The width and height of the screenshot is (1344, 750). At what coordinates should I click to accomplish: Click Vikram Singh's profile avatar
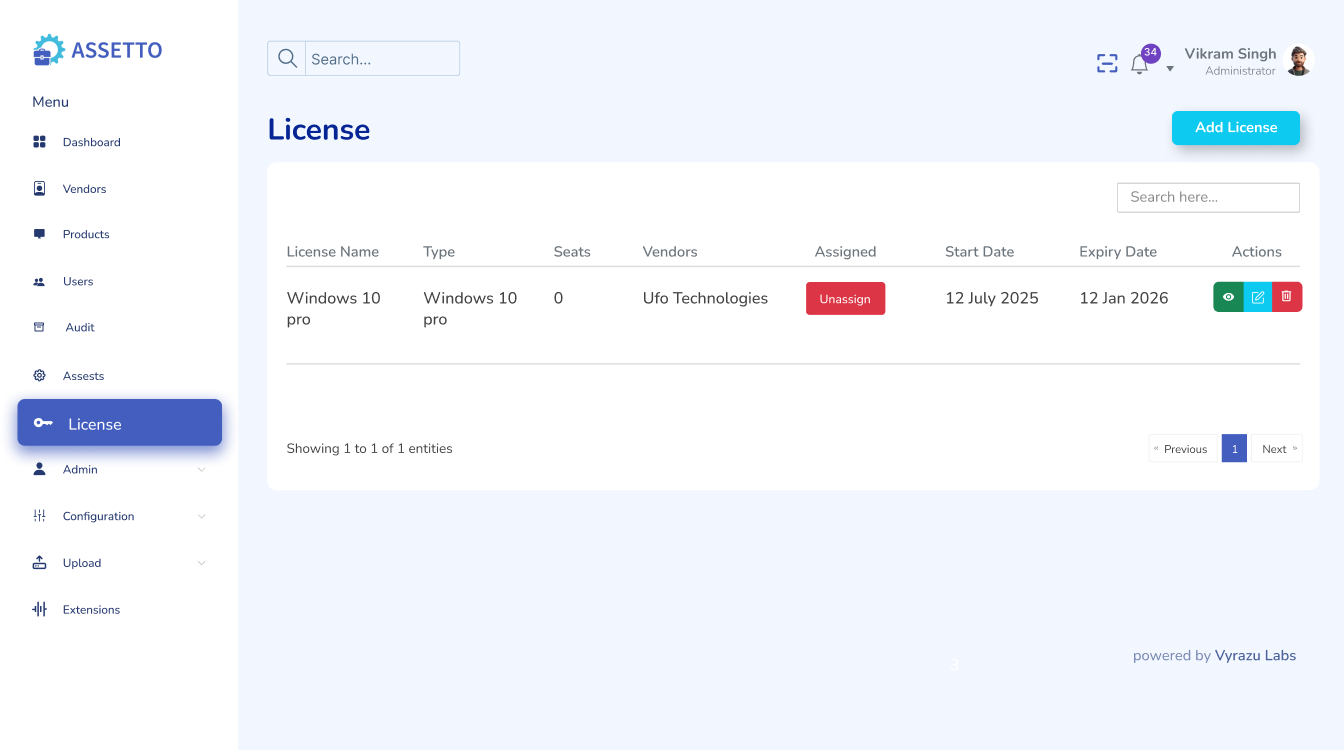1298,61
